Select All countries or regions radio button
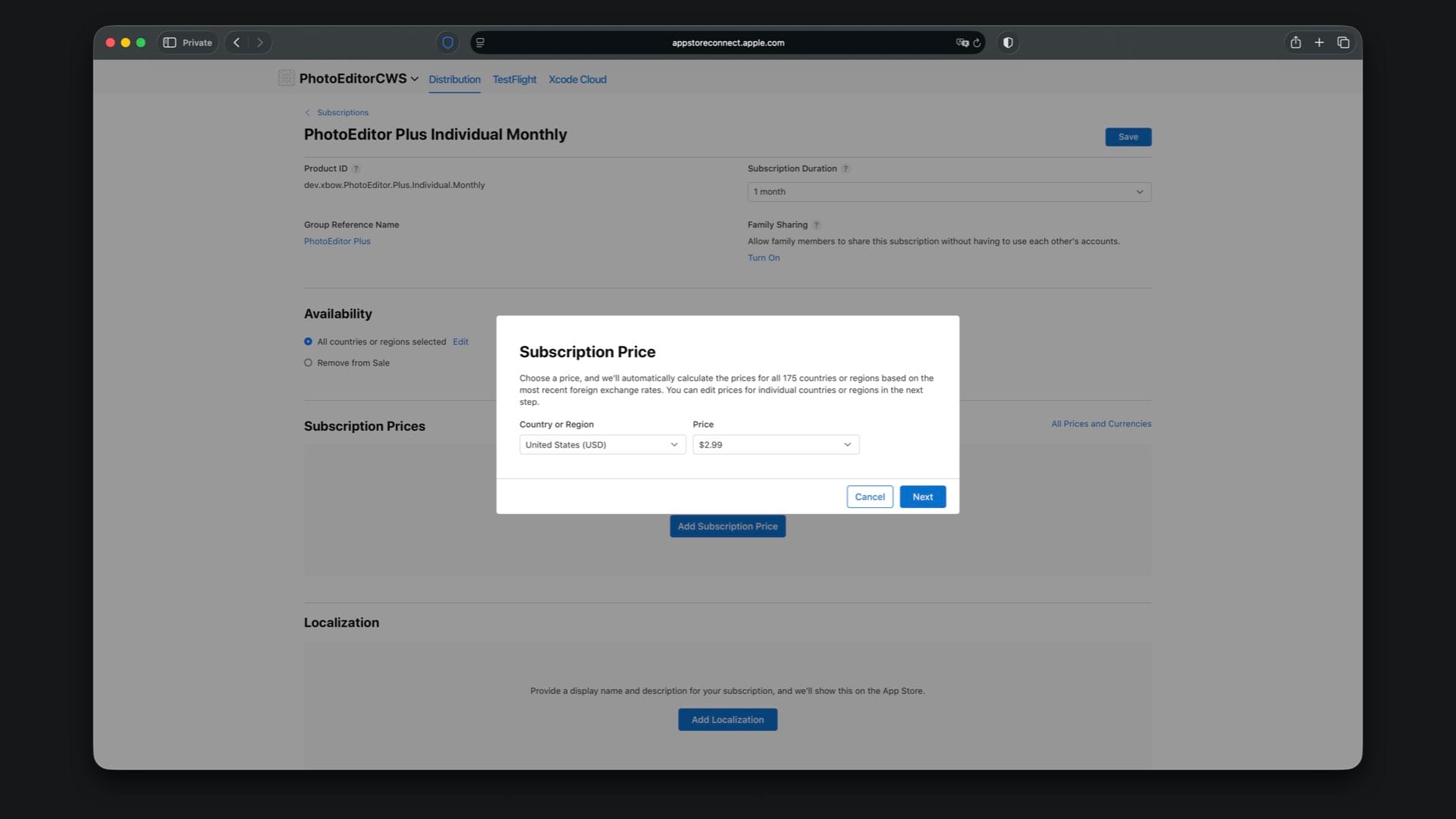The image size is (1456, 819). (308, 342)
